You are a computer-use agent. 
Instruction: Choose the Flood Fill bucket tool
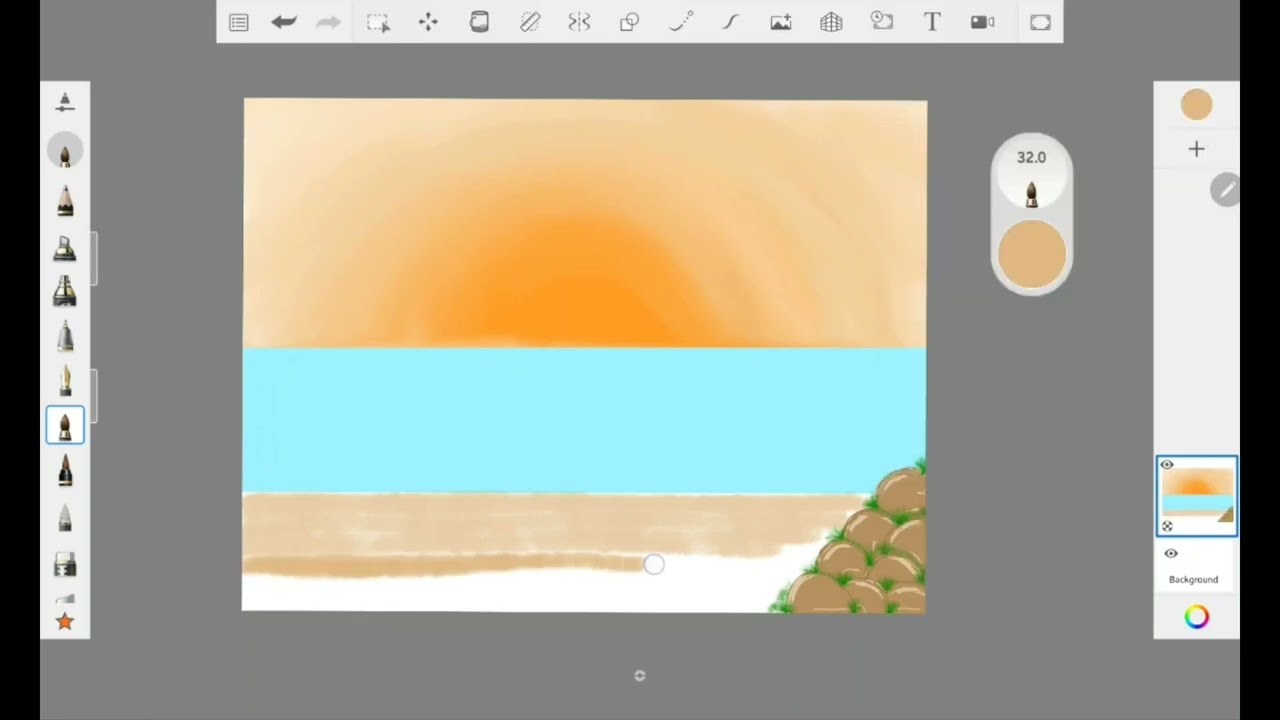pyautogui.click(x=479, y=22)
